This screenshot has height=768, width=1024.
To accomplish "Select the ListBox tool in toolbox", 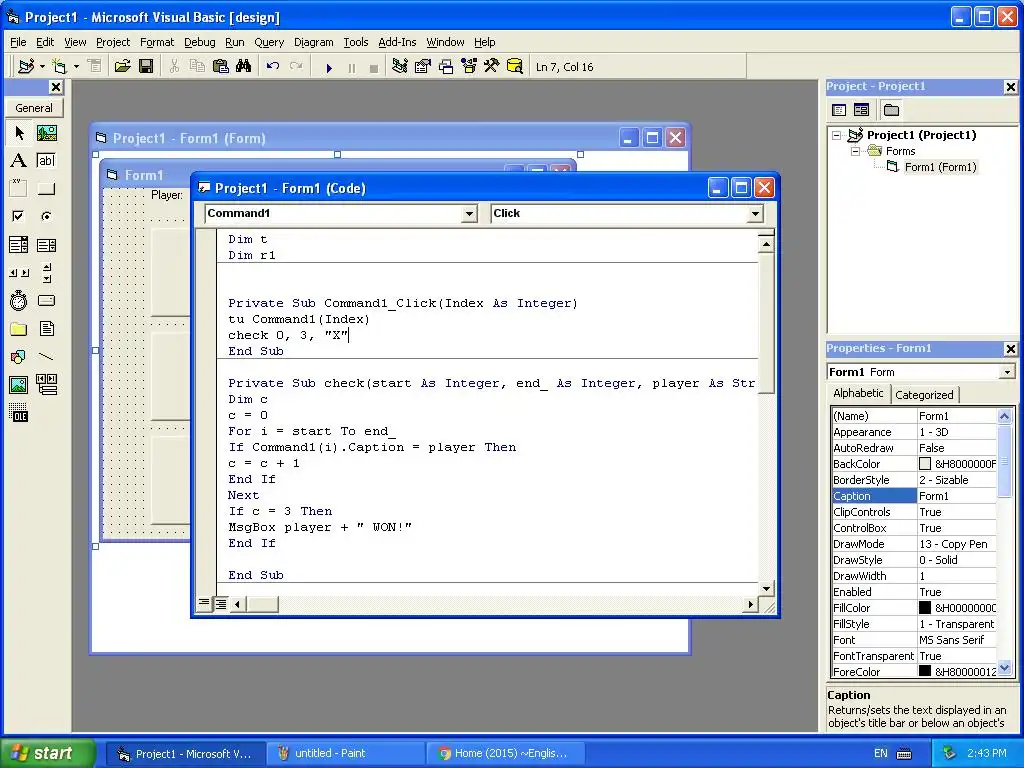I will (46, 245).
